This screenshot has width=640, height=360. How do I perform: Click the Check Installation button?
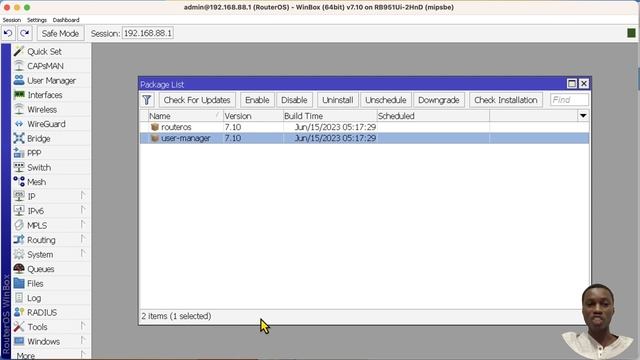tap(505, 100)
